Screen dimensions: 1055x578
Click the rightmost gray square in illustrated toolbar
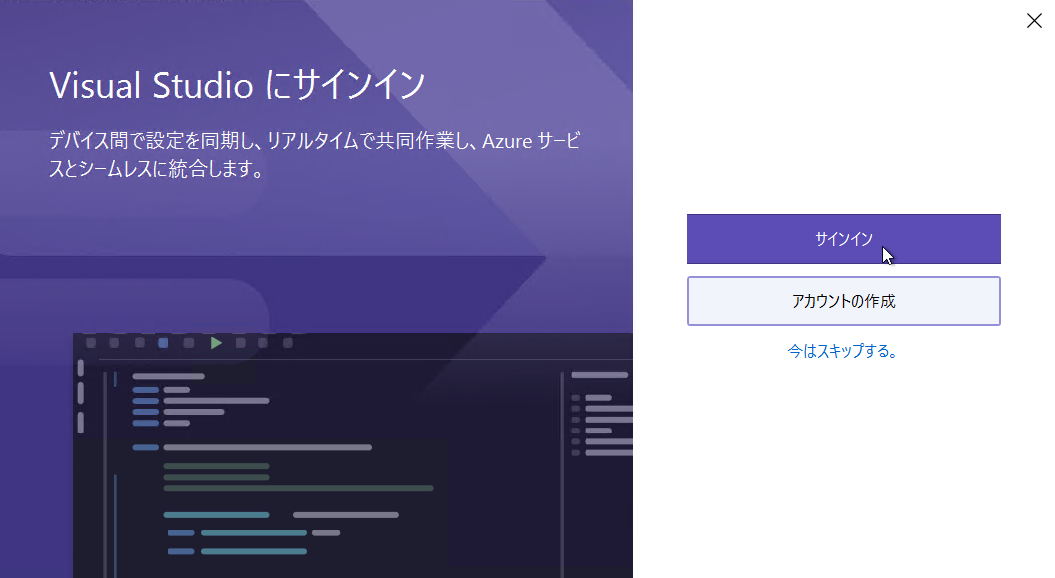coord(288,343)
